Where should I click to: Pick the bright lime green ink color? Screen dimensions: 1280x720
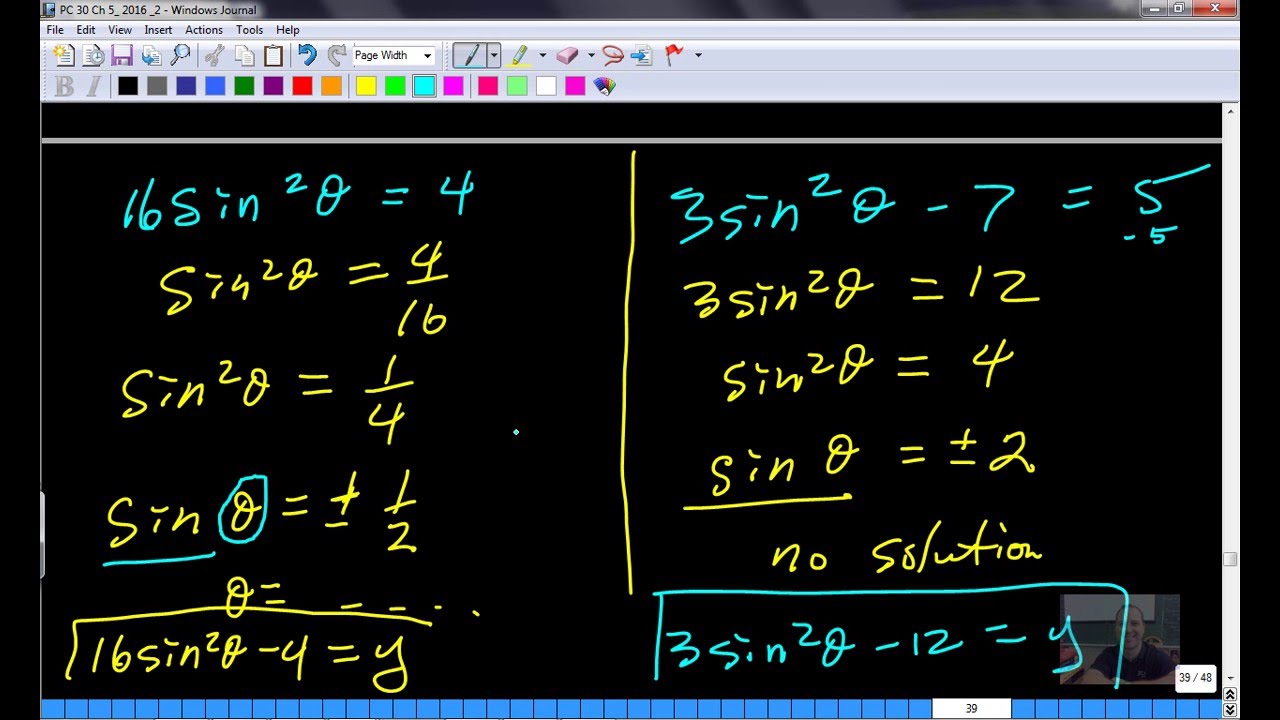(x=395, y=86)
